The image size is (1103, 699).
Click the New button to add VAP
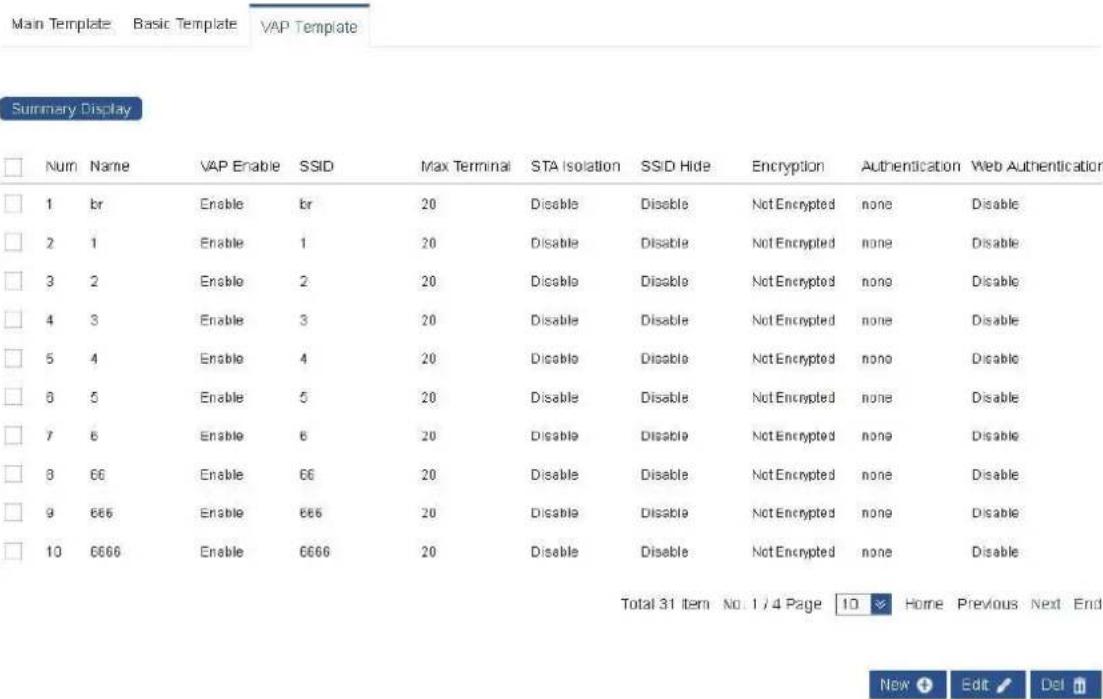pyautogui.click(x=907, y=685)
